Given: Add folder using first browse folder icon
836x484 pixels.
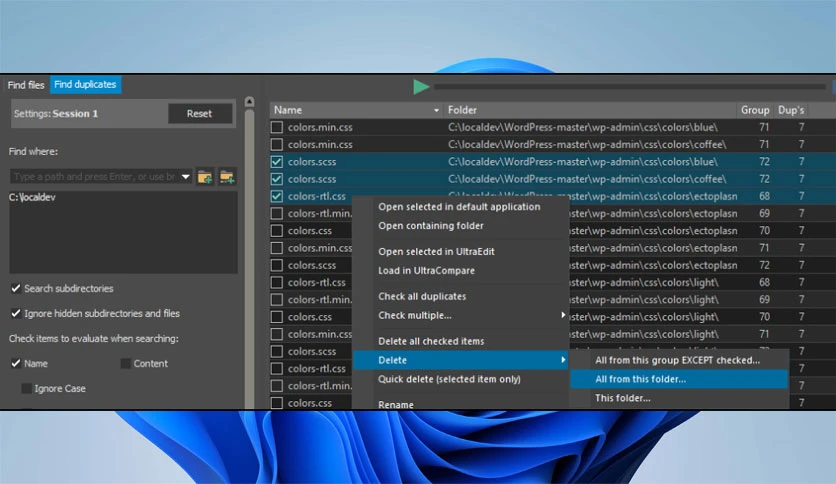Looking at the screenshot, I should (x=205, y=177).
